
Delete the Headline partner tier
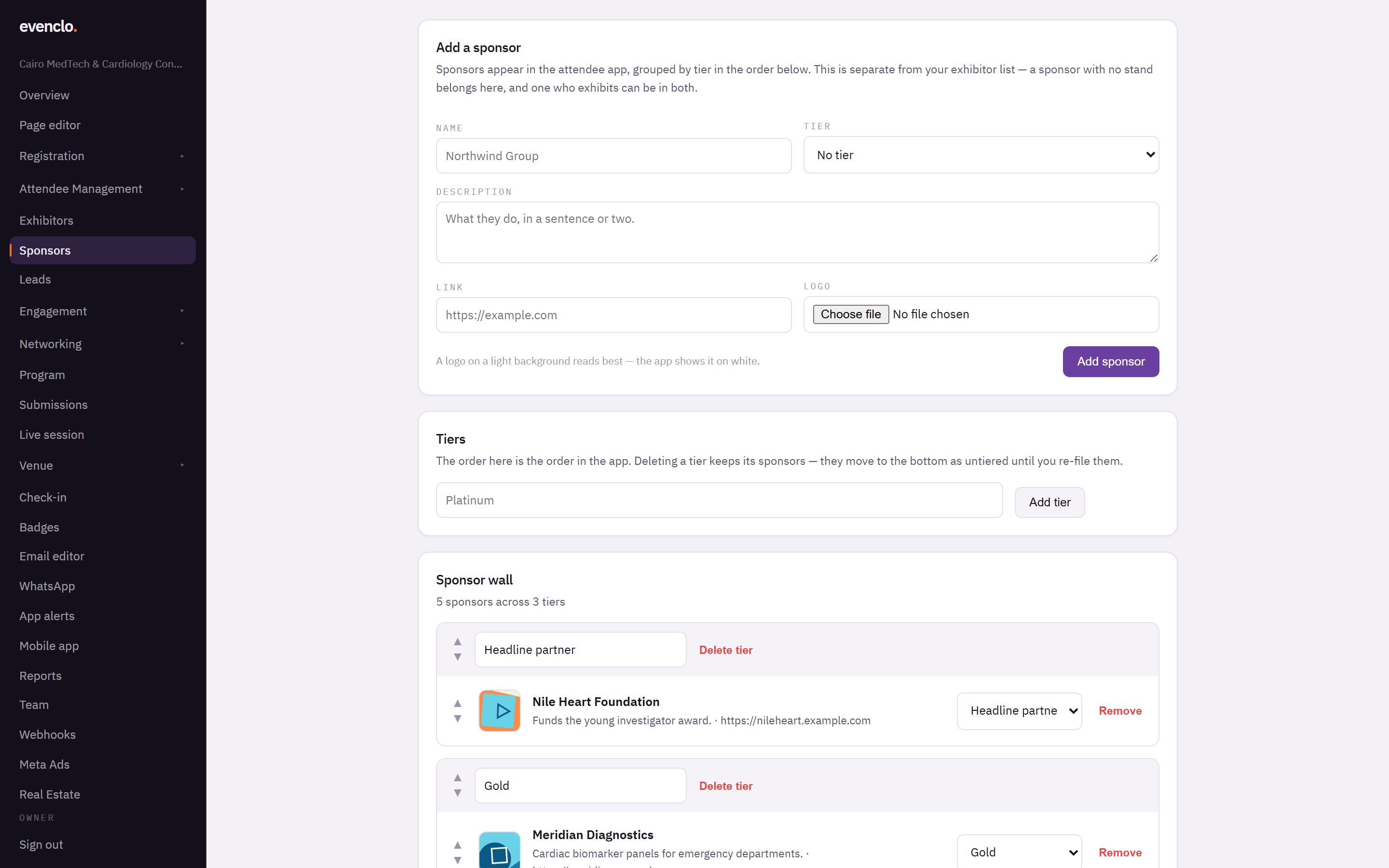pyautogui.click(x=725, y=650)
